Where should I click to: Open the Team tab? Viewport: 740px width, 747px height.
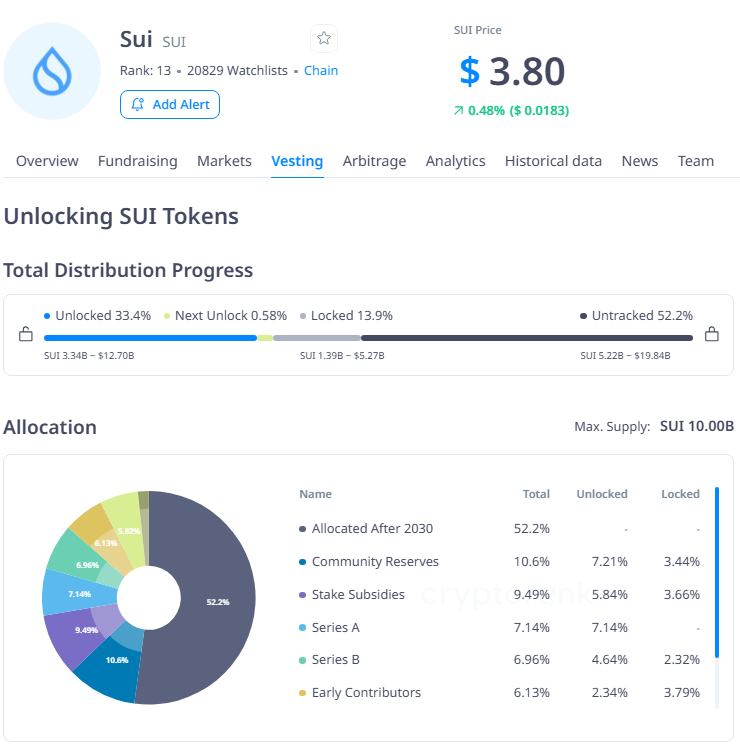click(696, 161)
